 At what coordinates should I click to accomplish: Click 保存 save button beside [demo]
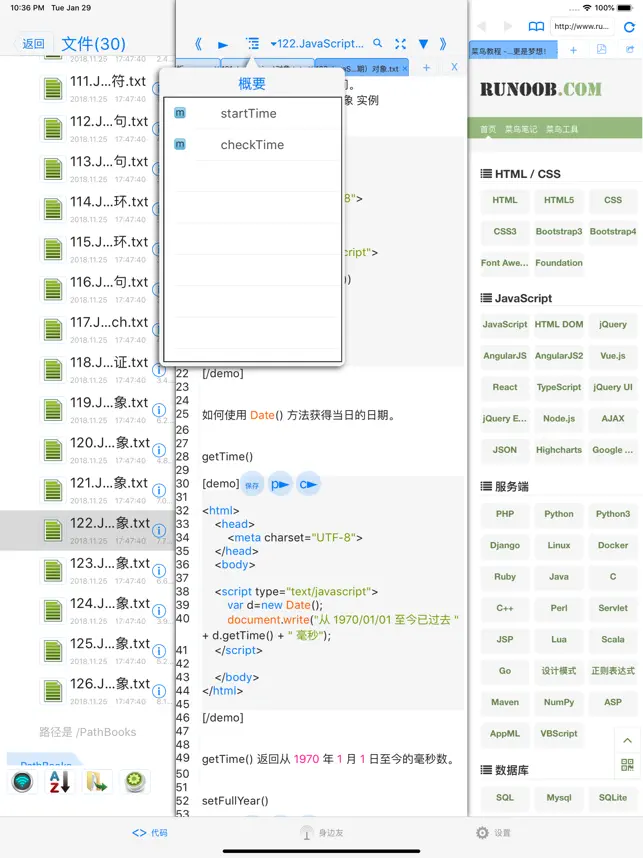(x=252, y=485)
